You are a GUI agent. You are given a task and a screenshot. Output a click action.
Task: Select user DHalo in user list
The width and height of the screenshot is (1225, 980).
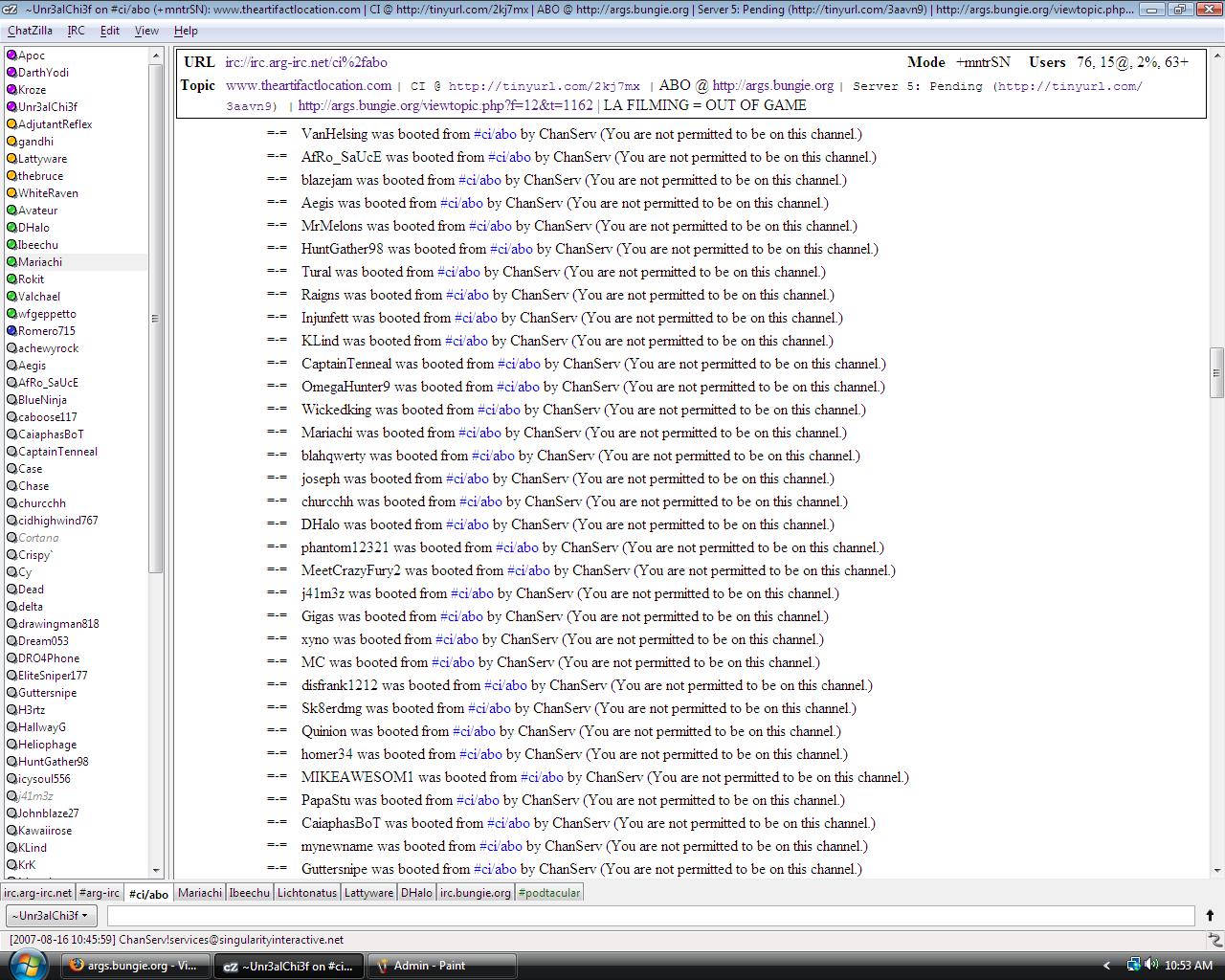[33, 228]
